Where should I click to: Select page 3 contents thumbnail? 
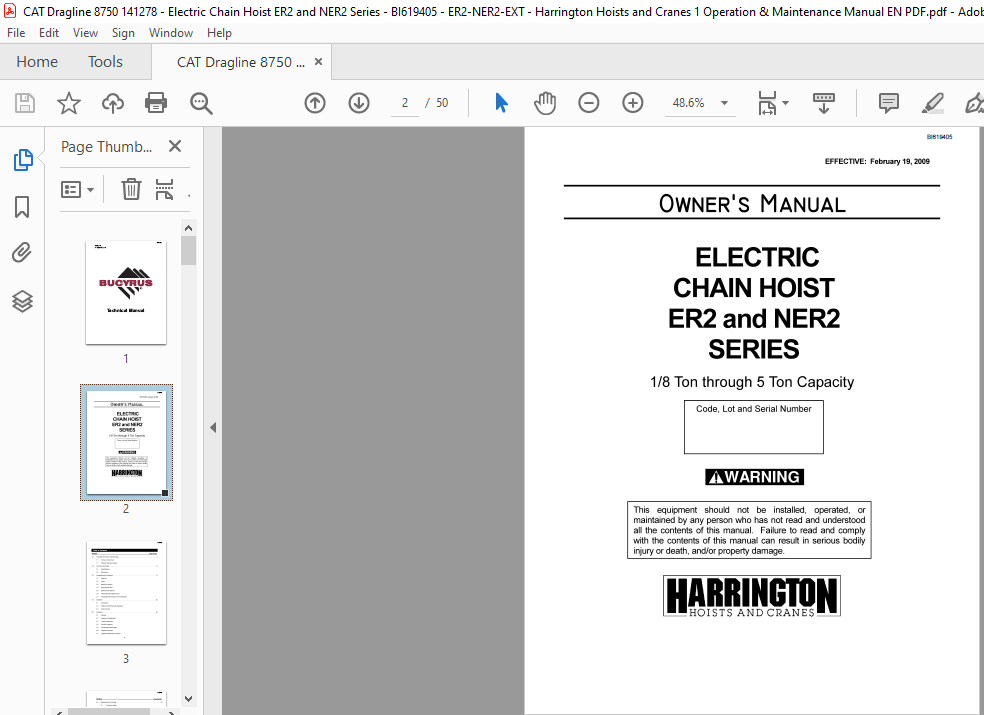[126, 593]
